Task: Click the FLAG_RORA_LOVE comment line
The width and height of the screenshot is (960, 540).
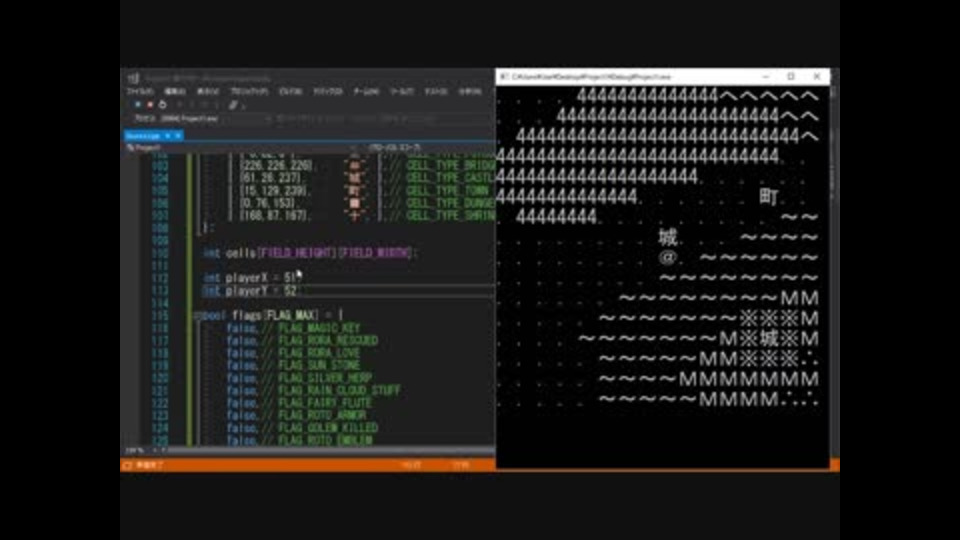Action: click(x=293, y=353)
